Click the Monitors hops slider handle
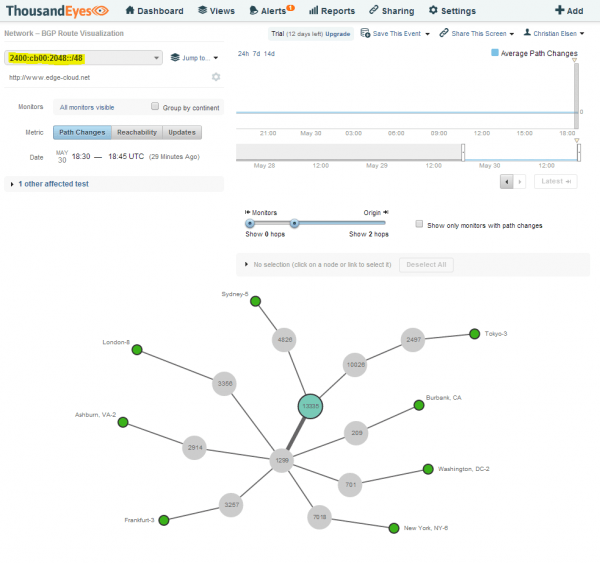Screen dimensions: 600x563 click(250, 223)
